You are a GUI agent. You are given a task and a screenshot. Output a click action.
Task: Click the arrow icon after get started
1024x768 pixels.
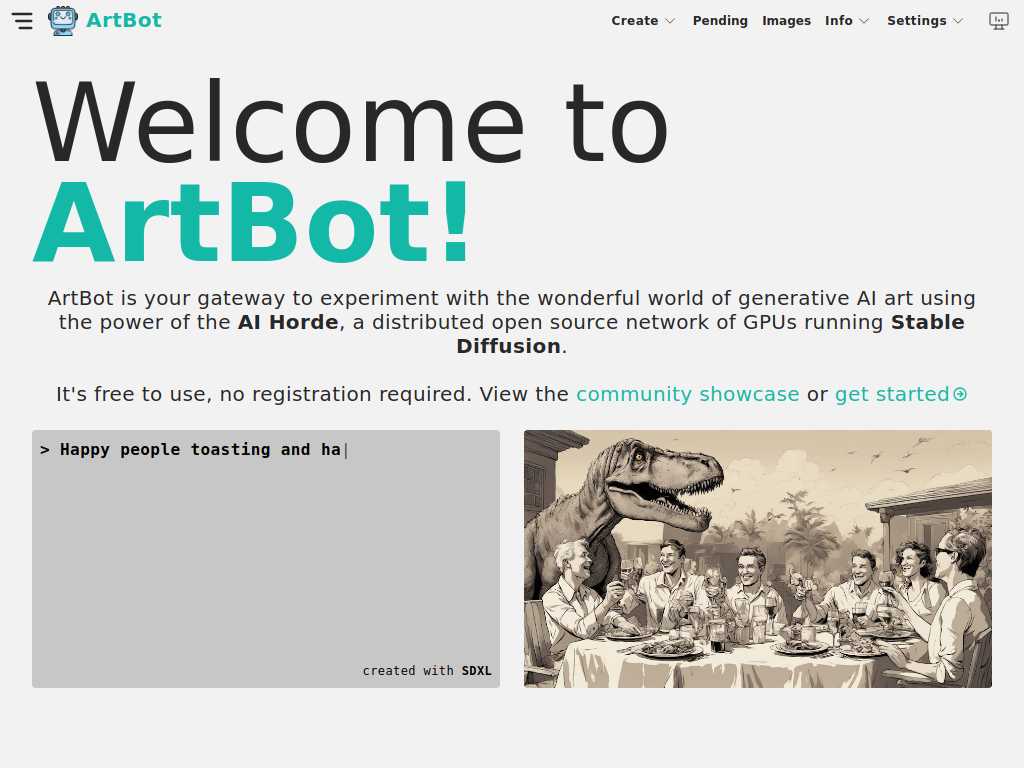tap(960, 394)
